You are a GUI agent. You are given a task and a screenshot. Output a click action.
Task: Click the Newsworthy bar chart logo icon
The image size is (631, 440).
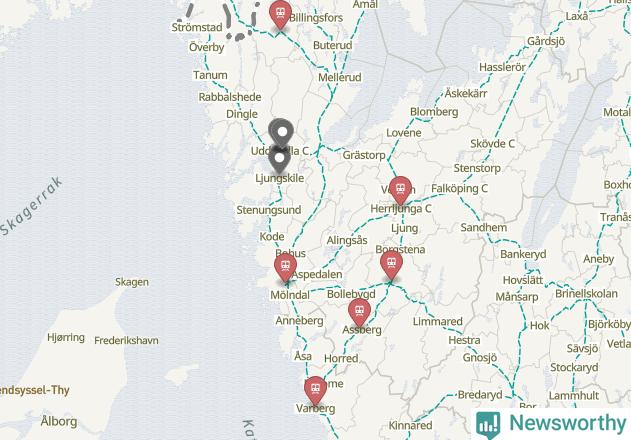click(488, 425)
